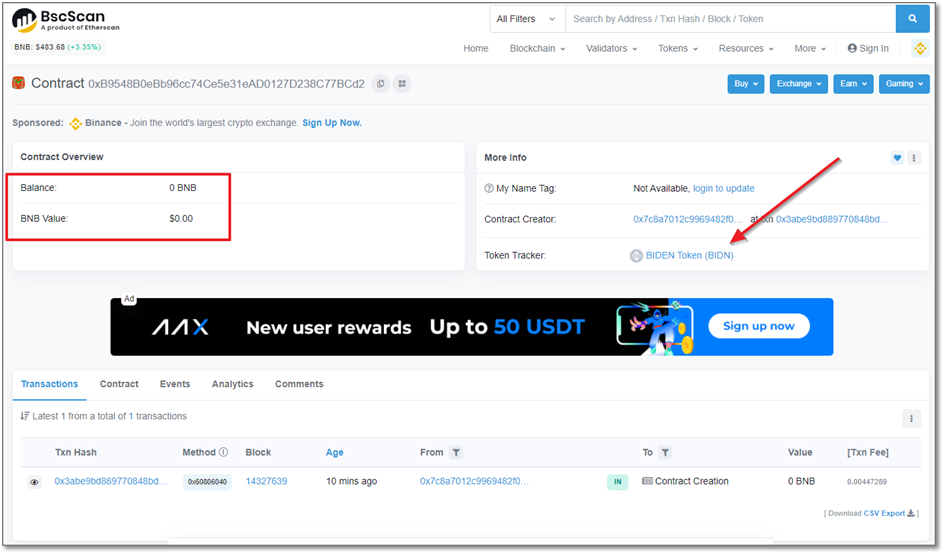Open the three-dot menu in the More Info card
The width and height of the screenshot is (944, 554).
click(x=914, y=158)
